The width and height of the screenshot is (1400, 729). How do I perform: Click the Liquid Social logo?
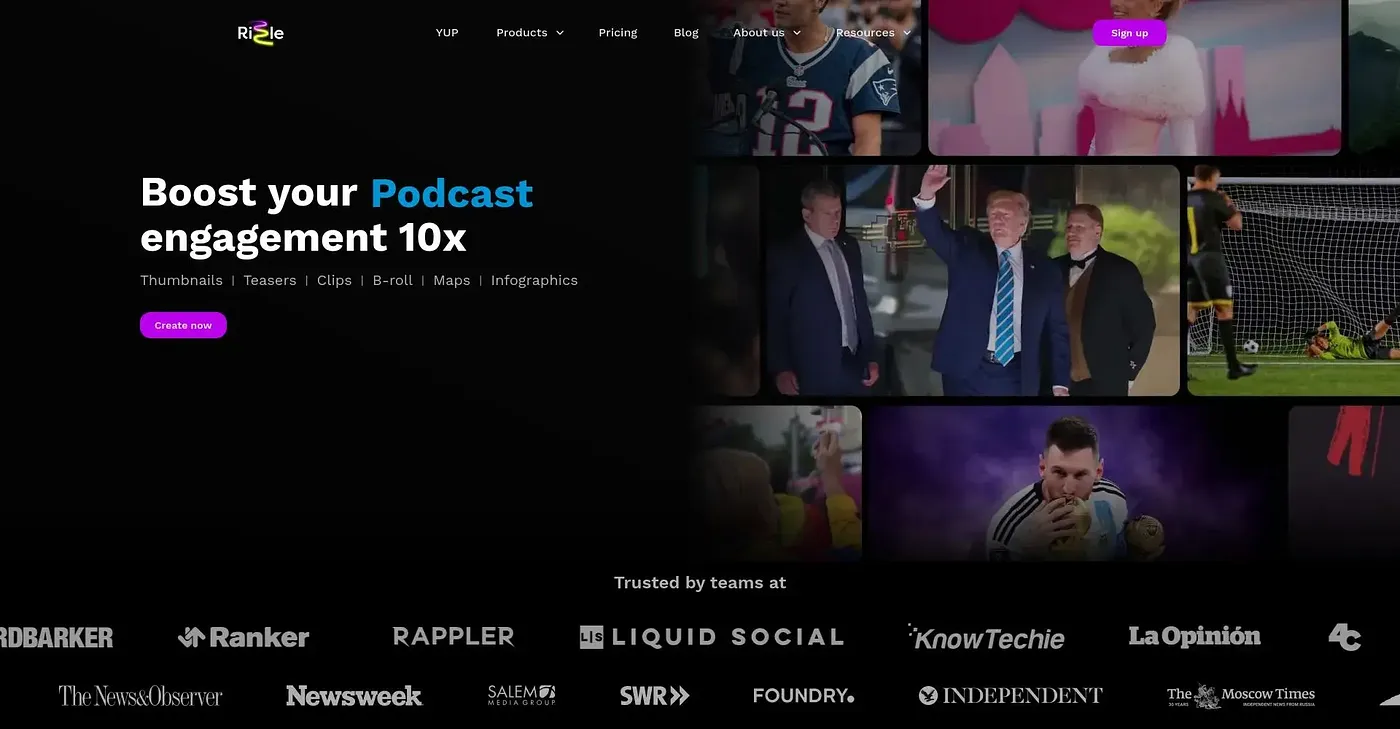712,637
